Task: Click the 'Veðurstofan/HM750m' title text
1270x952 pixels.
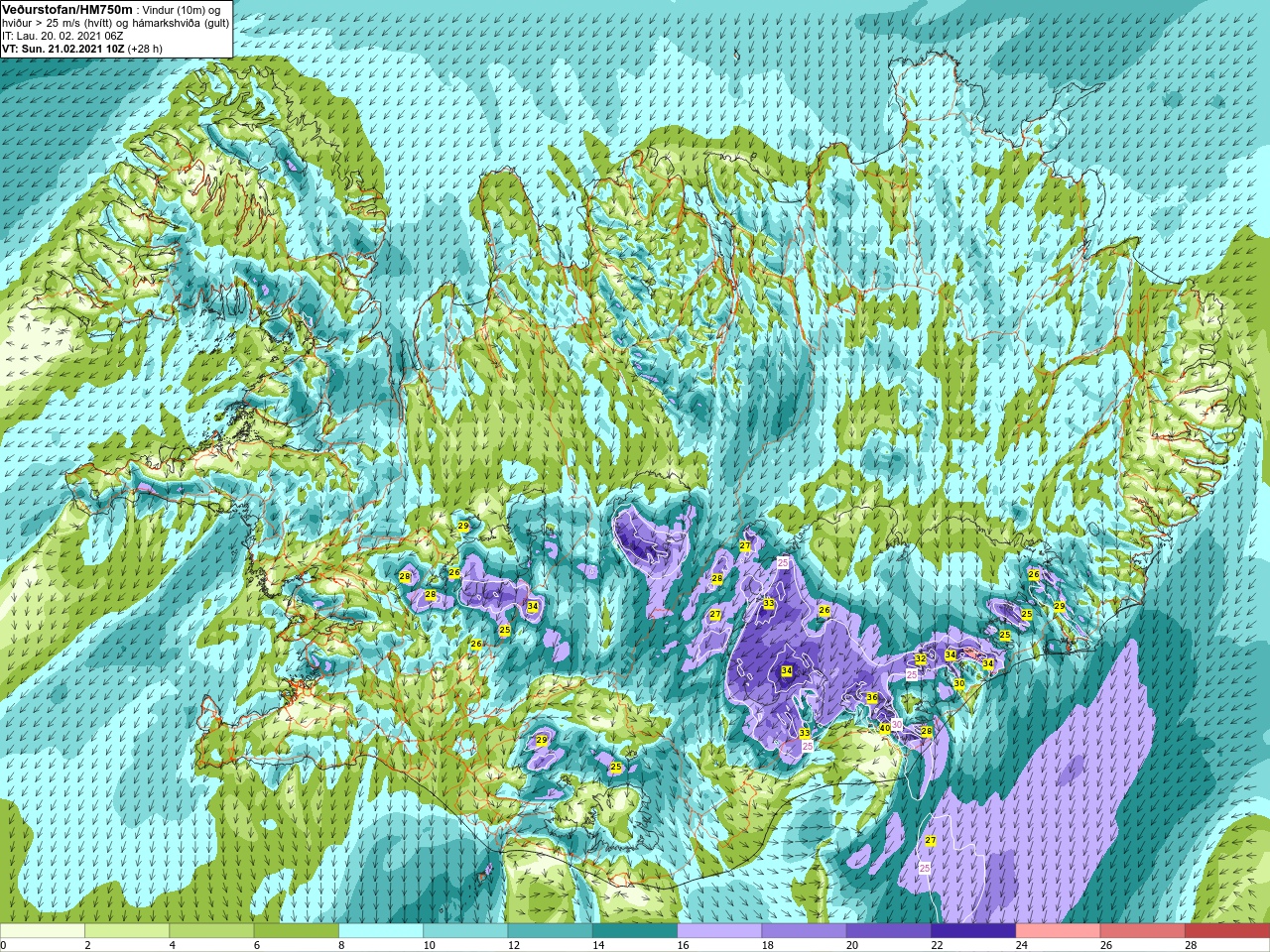Action: [x=66, y=9]
